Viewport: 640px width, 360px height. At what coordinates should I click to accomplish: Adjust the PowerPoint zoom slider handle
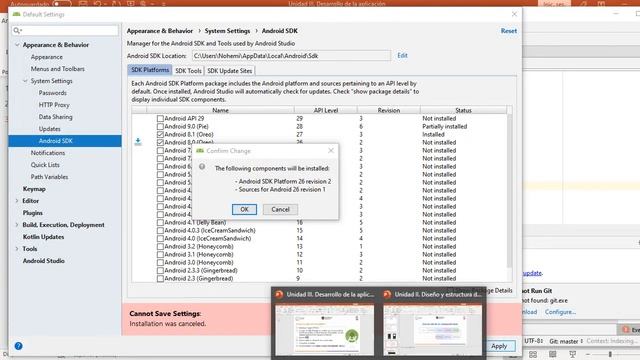click(x=610, y=354)
